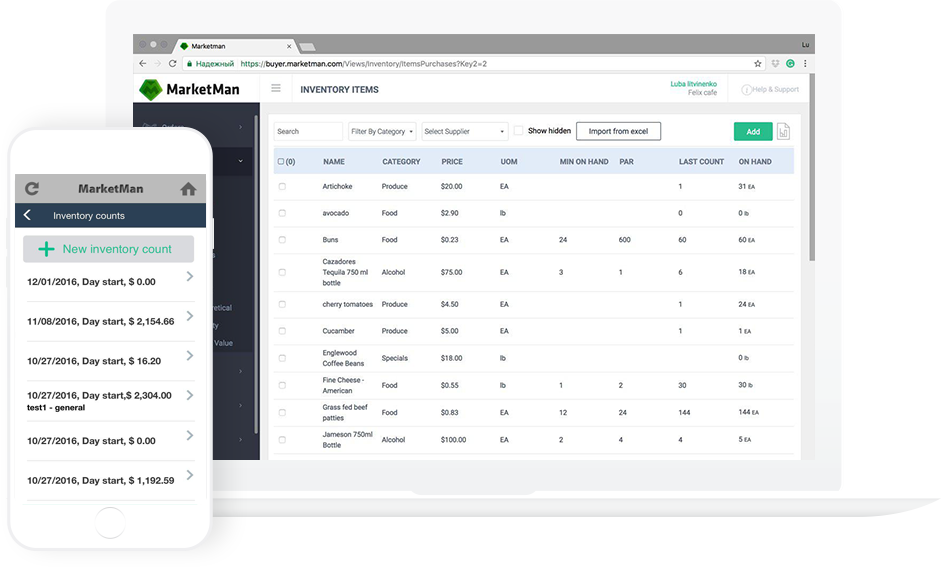Image resolution: width=941 pixels, height=567 pixels.
Task: Sort the table by CATEGORY column
Action: click(401, 161)
